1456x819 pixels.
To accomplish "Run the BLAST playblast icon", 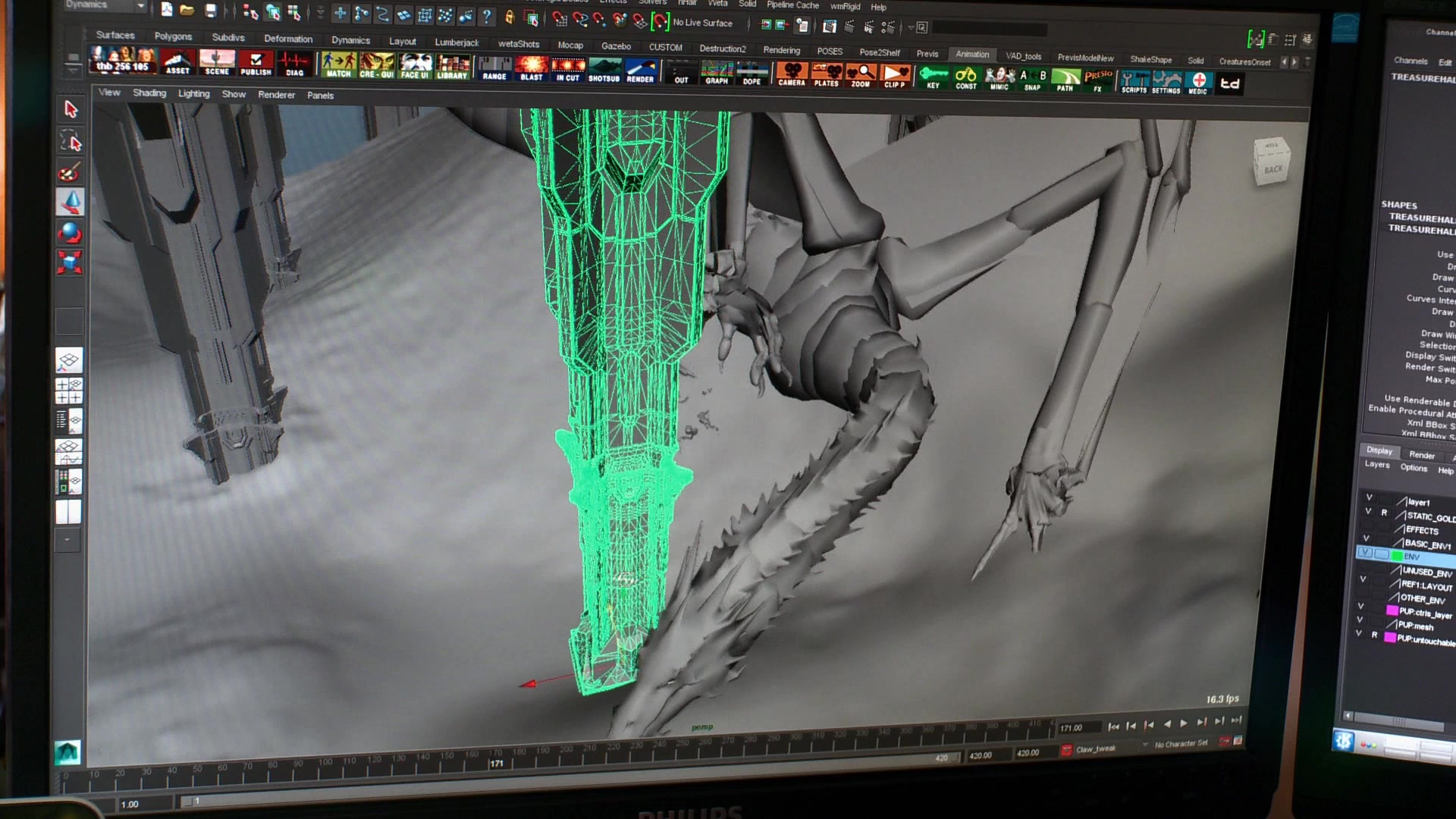I will pos(532,69).
